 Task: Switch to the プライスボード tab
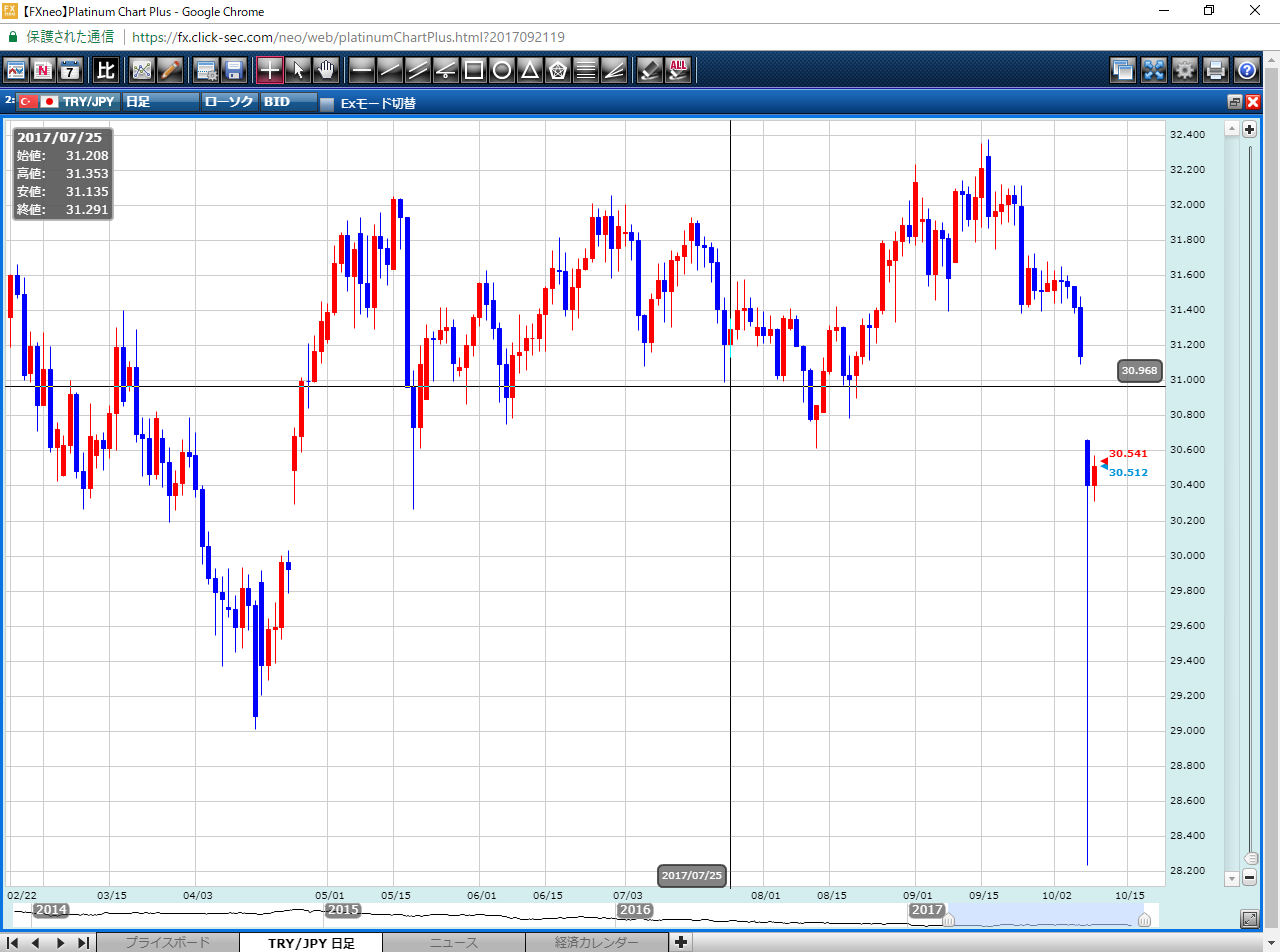point(167,942)
